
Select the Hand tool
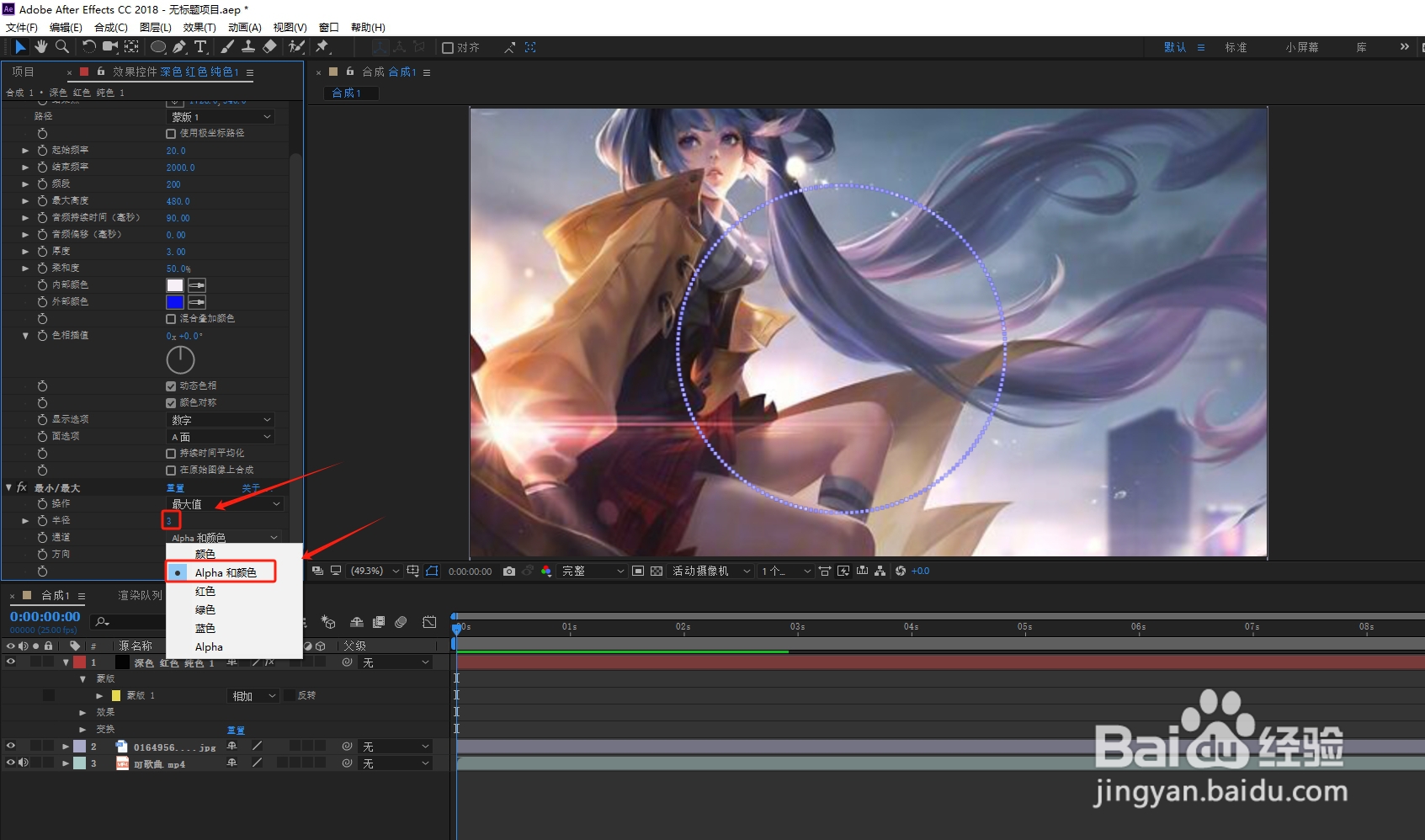[x=40, y=47]
